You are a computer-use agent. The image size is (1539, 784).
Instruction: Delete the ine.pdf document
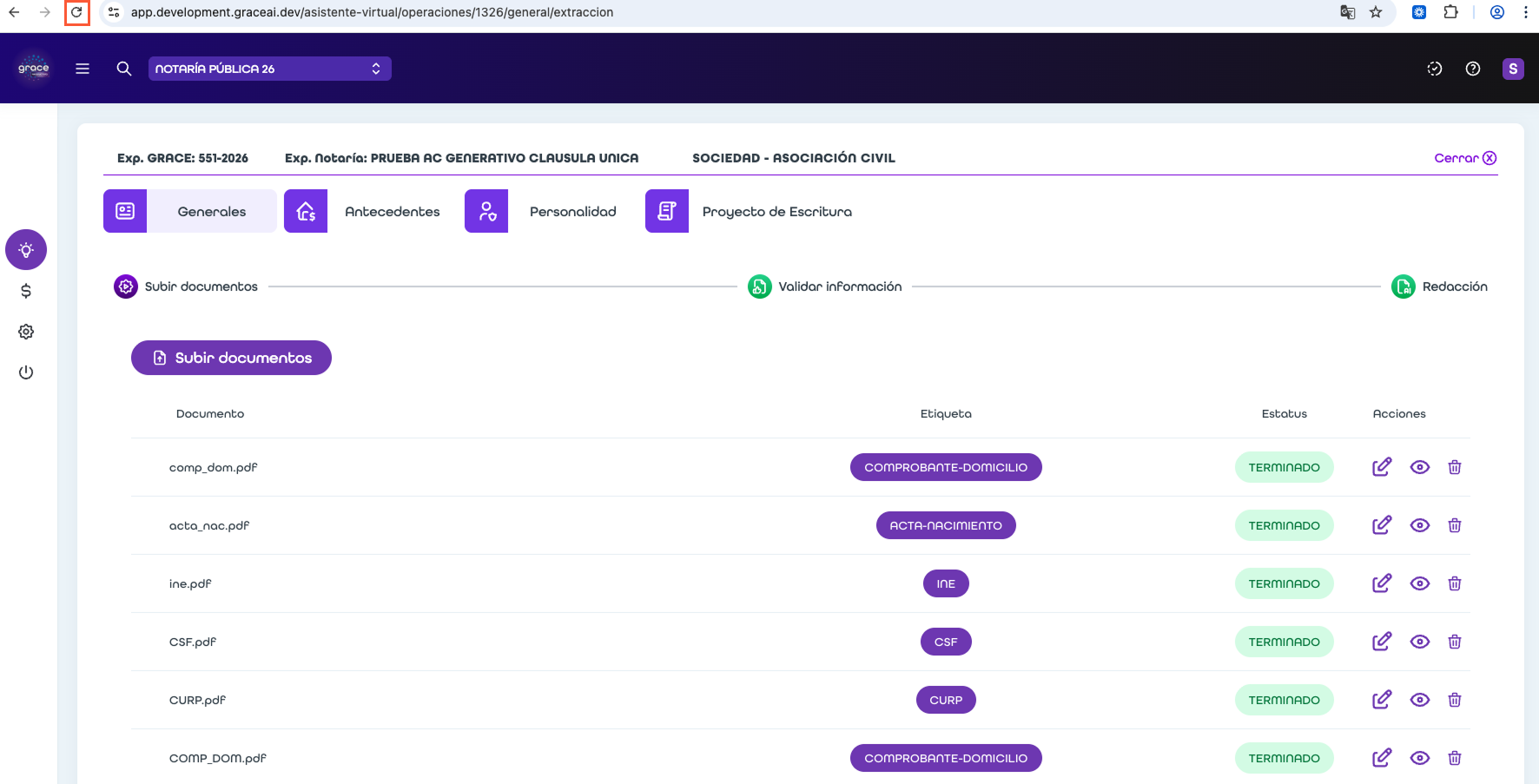[x=1455, y=583]
